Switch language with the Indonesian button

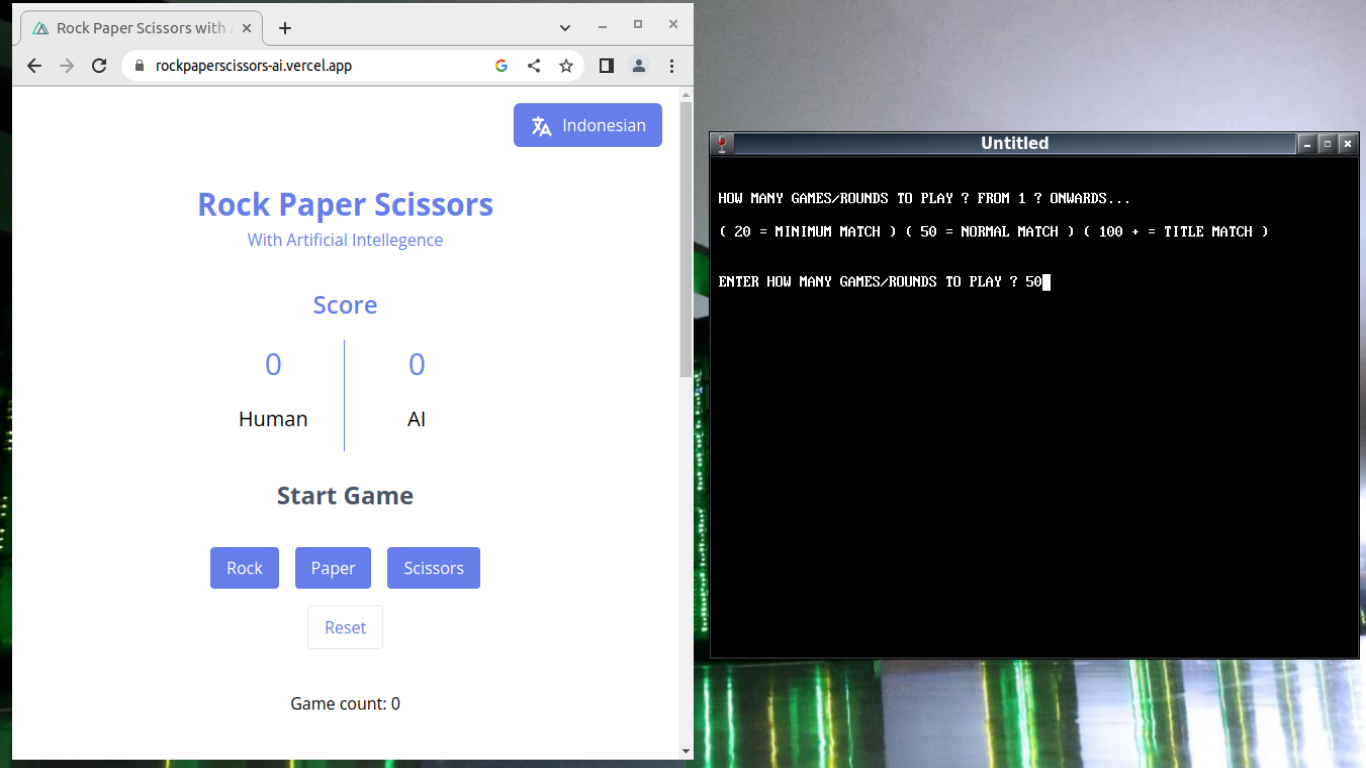click(588, 125)
